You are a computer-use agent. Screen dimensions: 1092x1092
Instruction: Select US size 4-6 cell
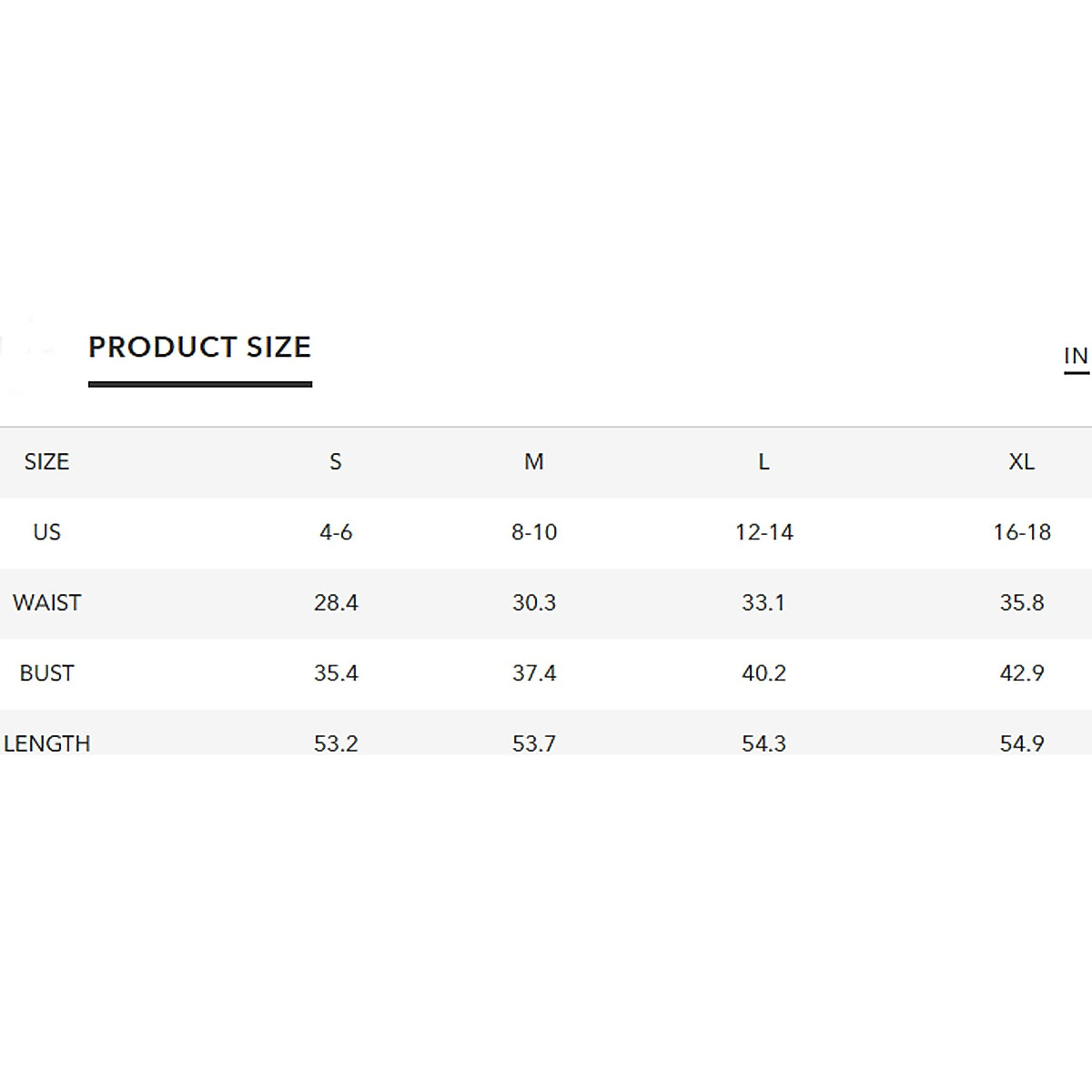[336, 532]
